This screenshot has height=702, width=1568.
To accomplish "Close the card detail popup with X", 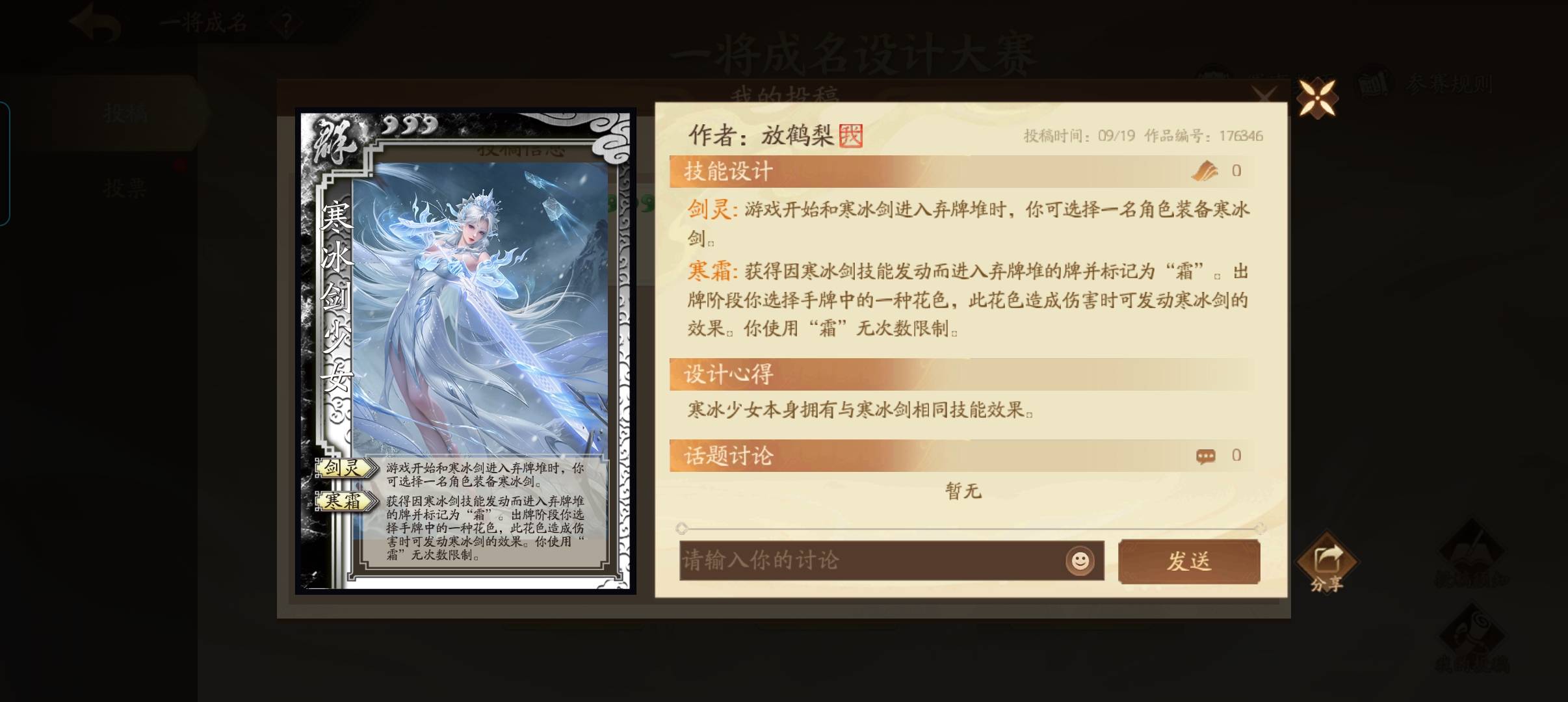I will coord(1317,98).
